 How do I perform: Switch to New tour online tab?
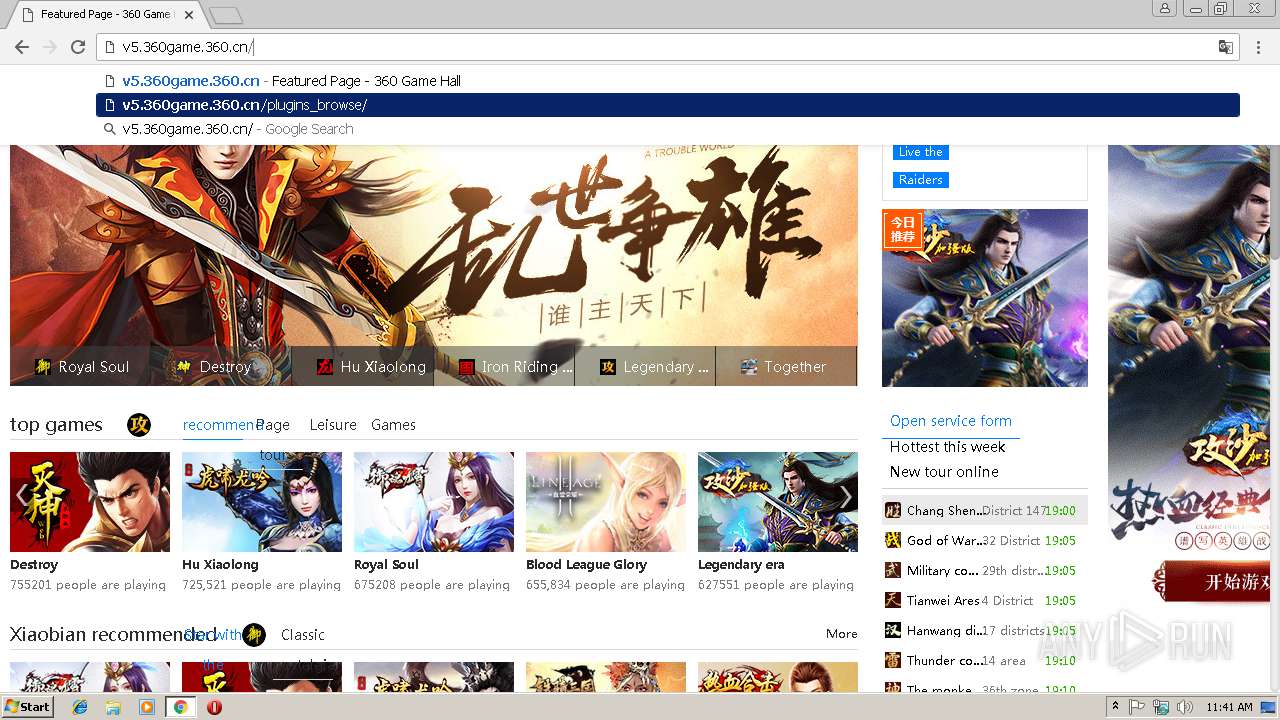point(944,472)
